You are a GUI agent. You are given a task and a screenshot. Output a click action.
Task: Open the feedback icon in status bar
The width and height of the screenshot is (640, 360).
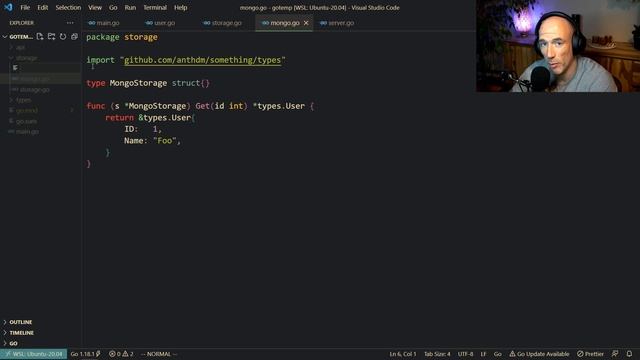(615, 354)
